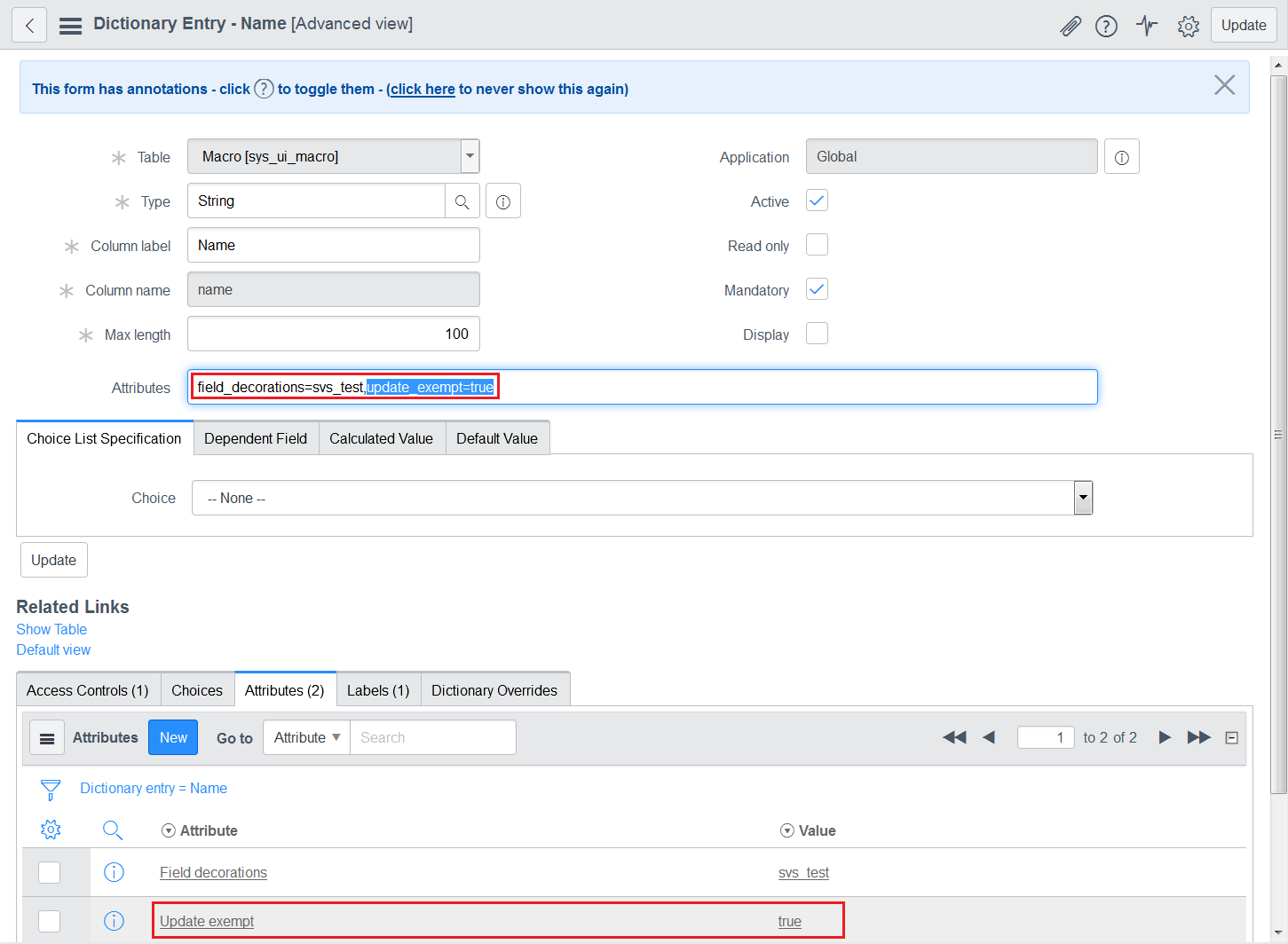Open the Go to Attribute dropdown
Screen dimensions: 1288x944
point(306,737)
